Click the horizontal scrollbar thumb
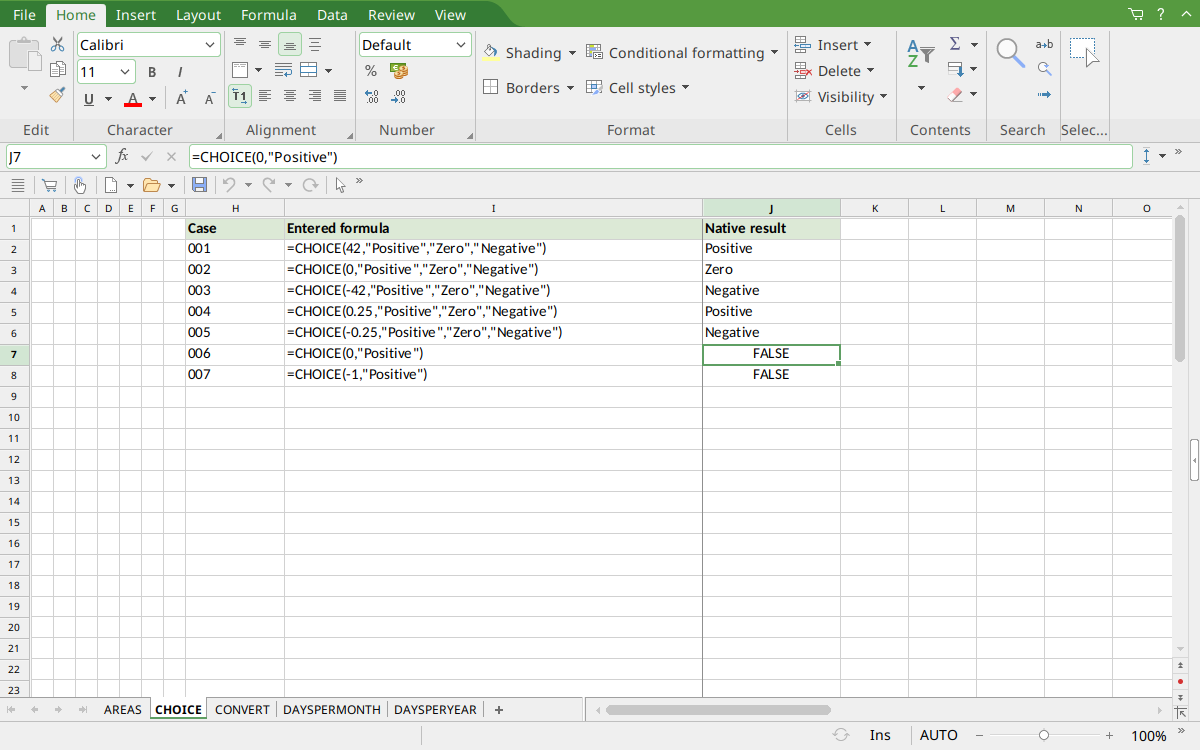 coord(718,710)
